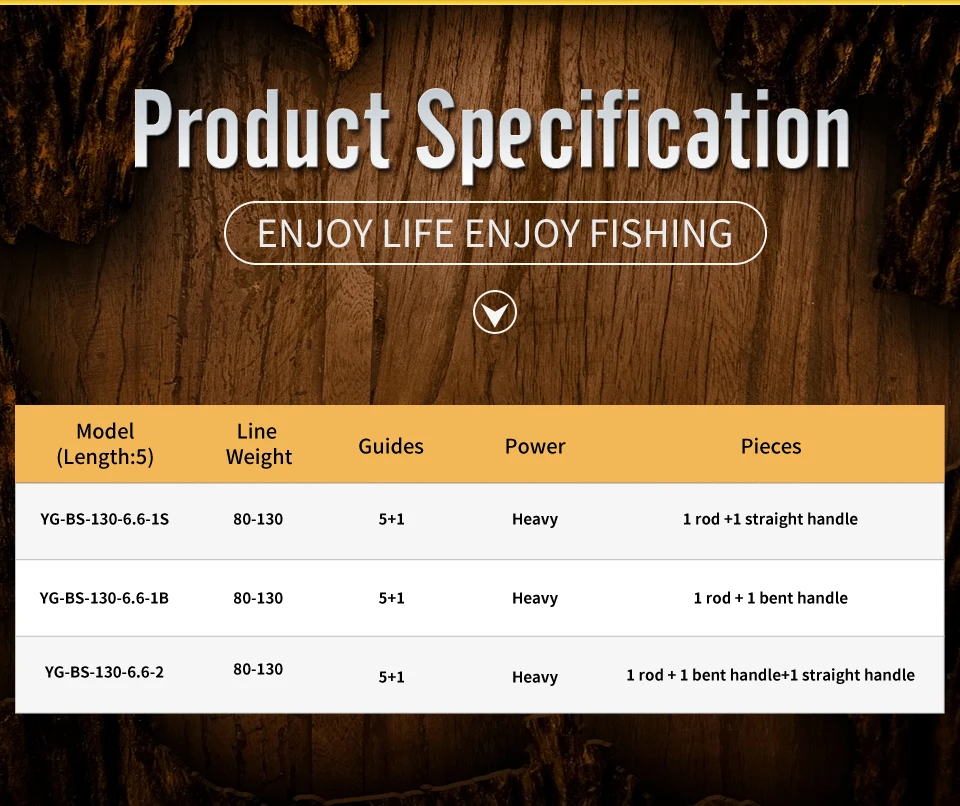Click "Heavy" in the YG-BS-130-6.6-1S row
This screenshot has height=806, width=960.
pos(535,519)
